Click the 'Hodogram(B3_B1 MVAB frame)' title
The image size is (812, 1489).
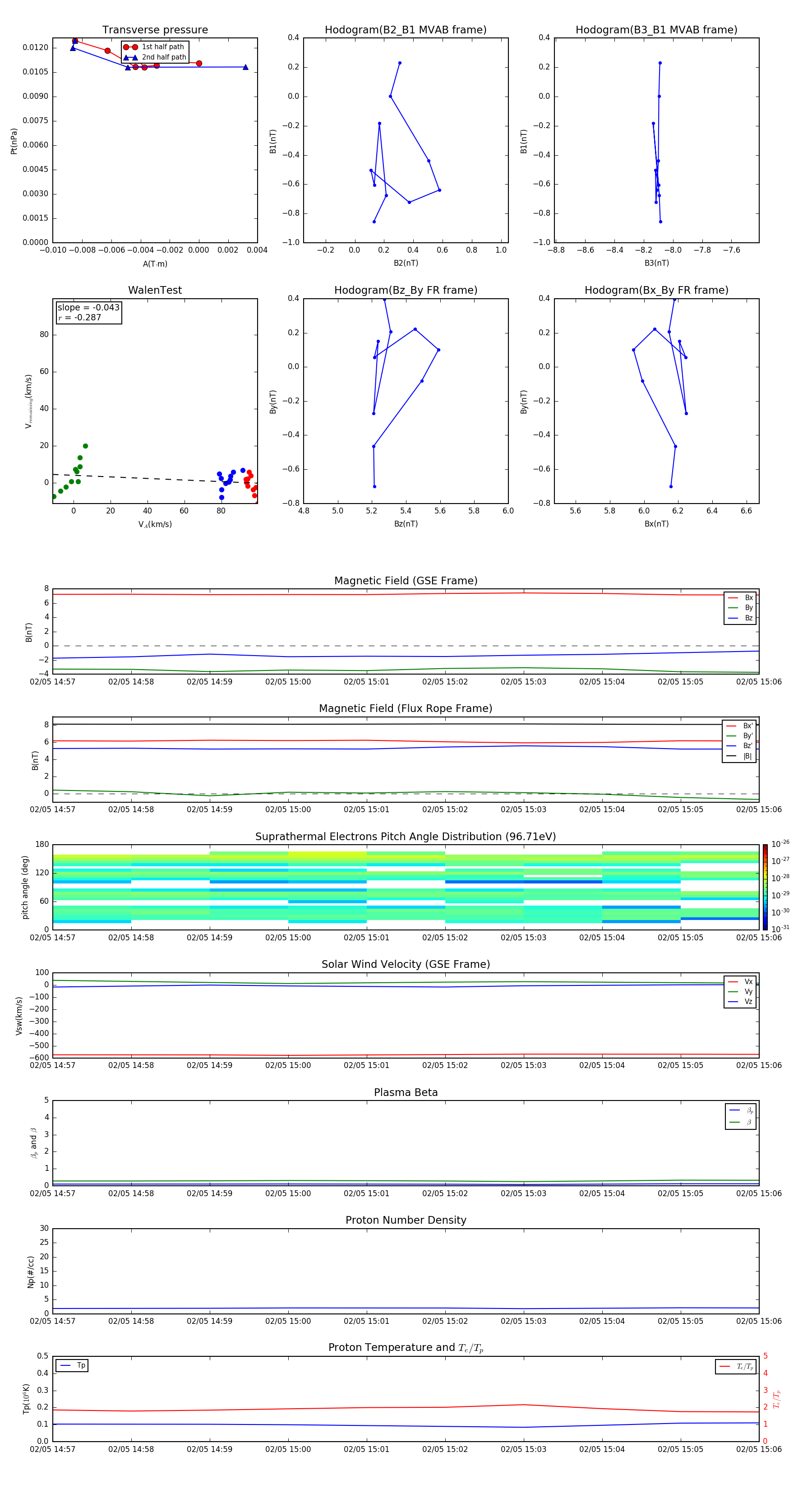(x=656, y=30)
